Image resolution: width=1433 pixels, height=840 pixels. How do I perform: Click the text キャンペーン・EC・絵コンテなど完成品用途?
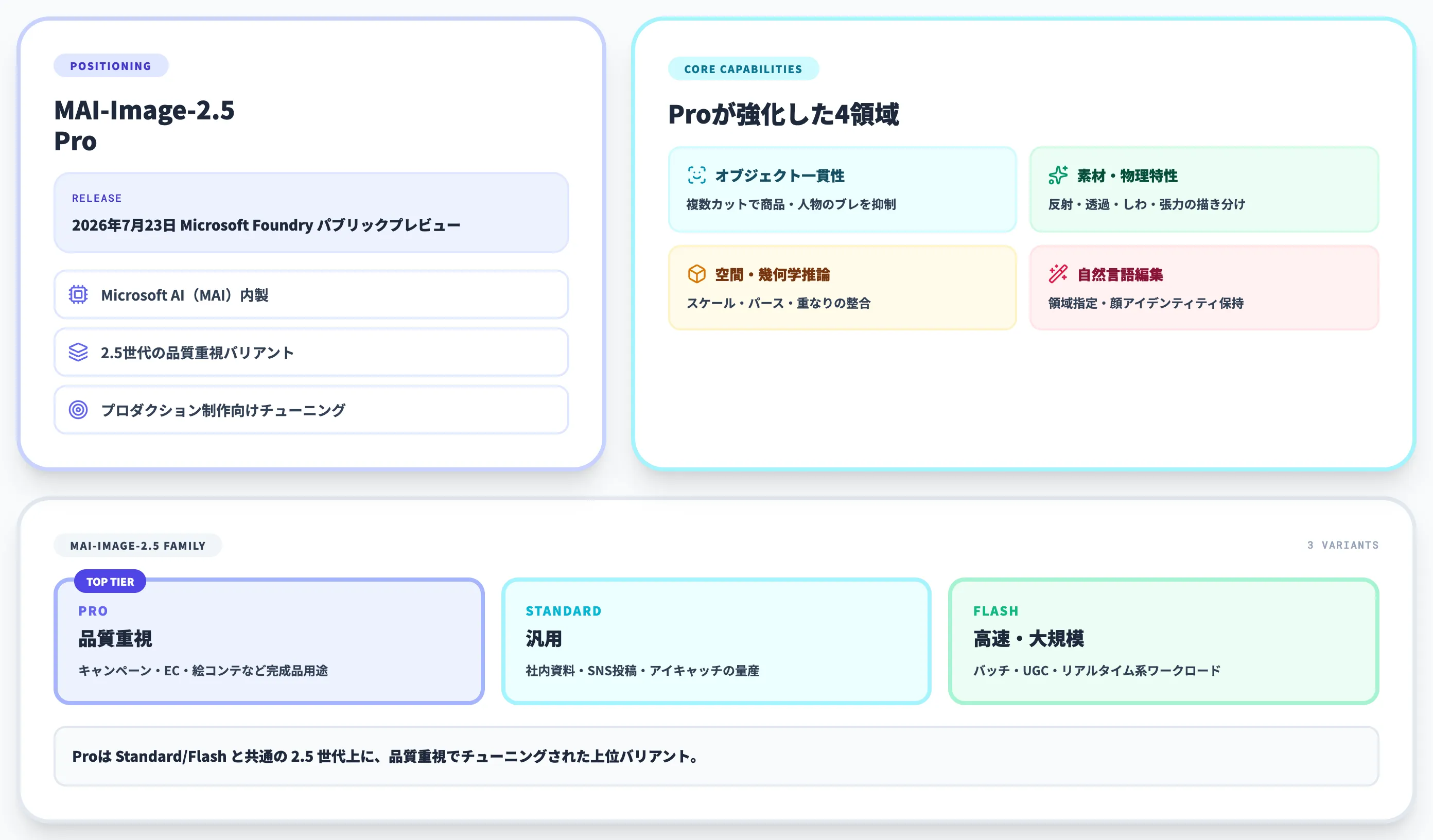pos(203,671)
